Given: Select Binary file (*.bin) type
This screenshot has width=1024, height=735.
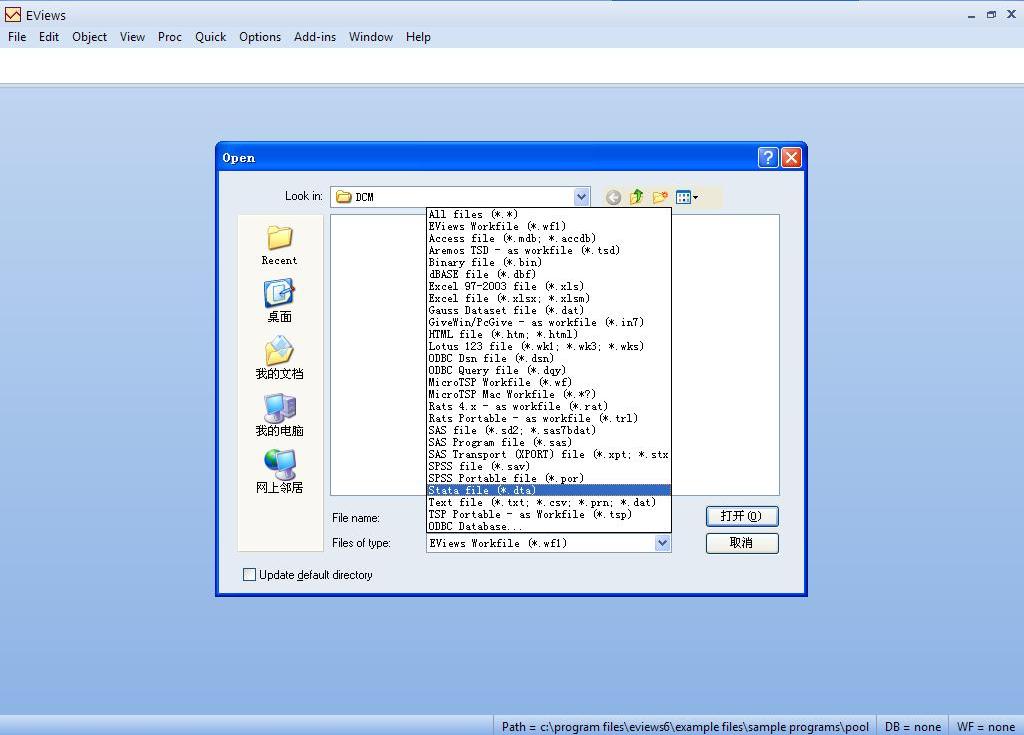Looking at the screenshot, I should point(549,263).
